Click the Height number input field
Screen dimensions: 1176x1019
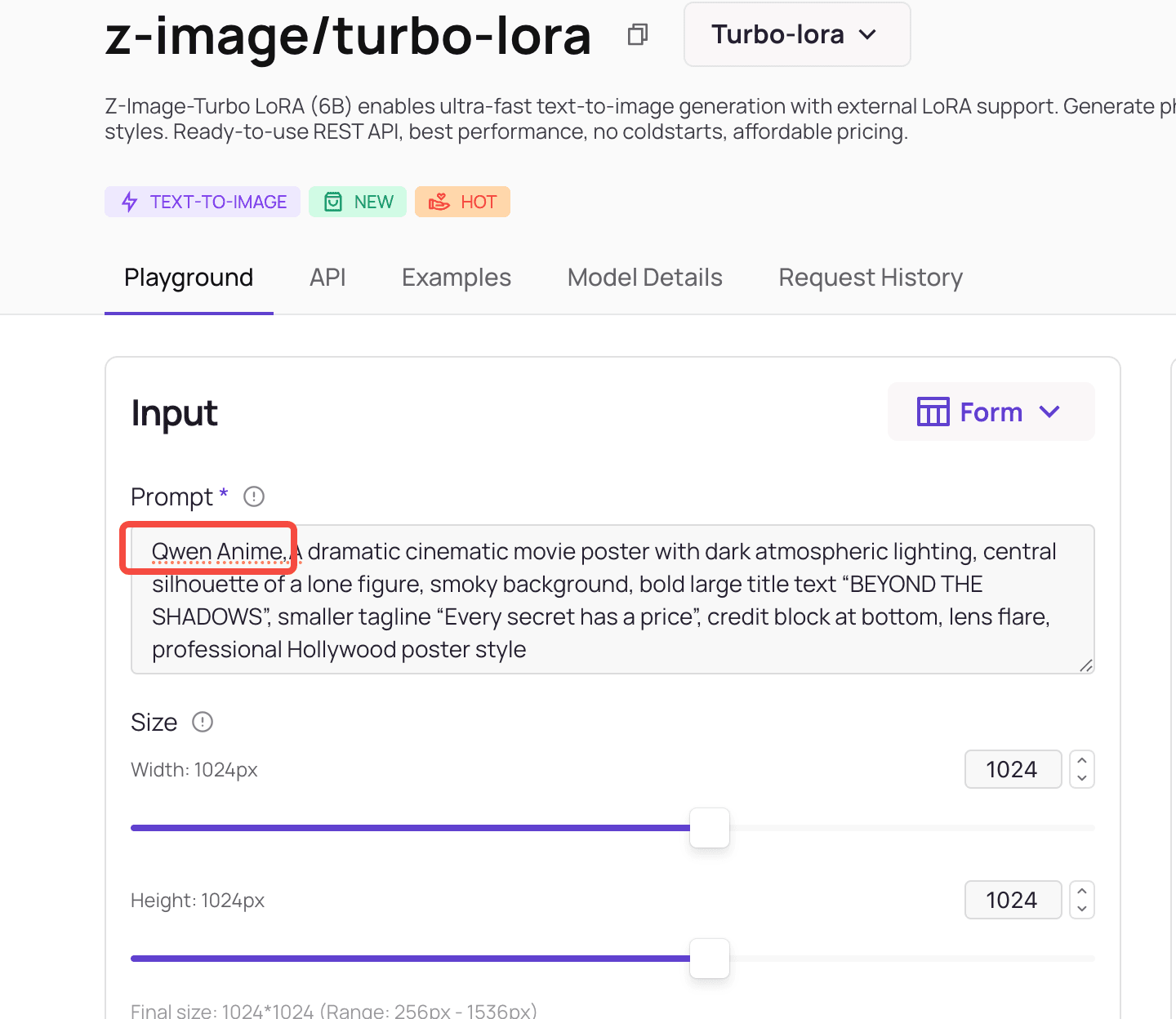pyautogui.click(x=1013, y=900)
